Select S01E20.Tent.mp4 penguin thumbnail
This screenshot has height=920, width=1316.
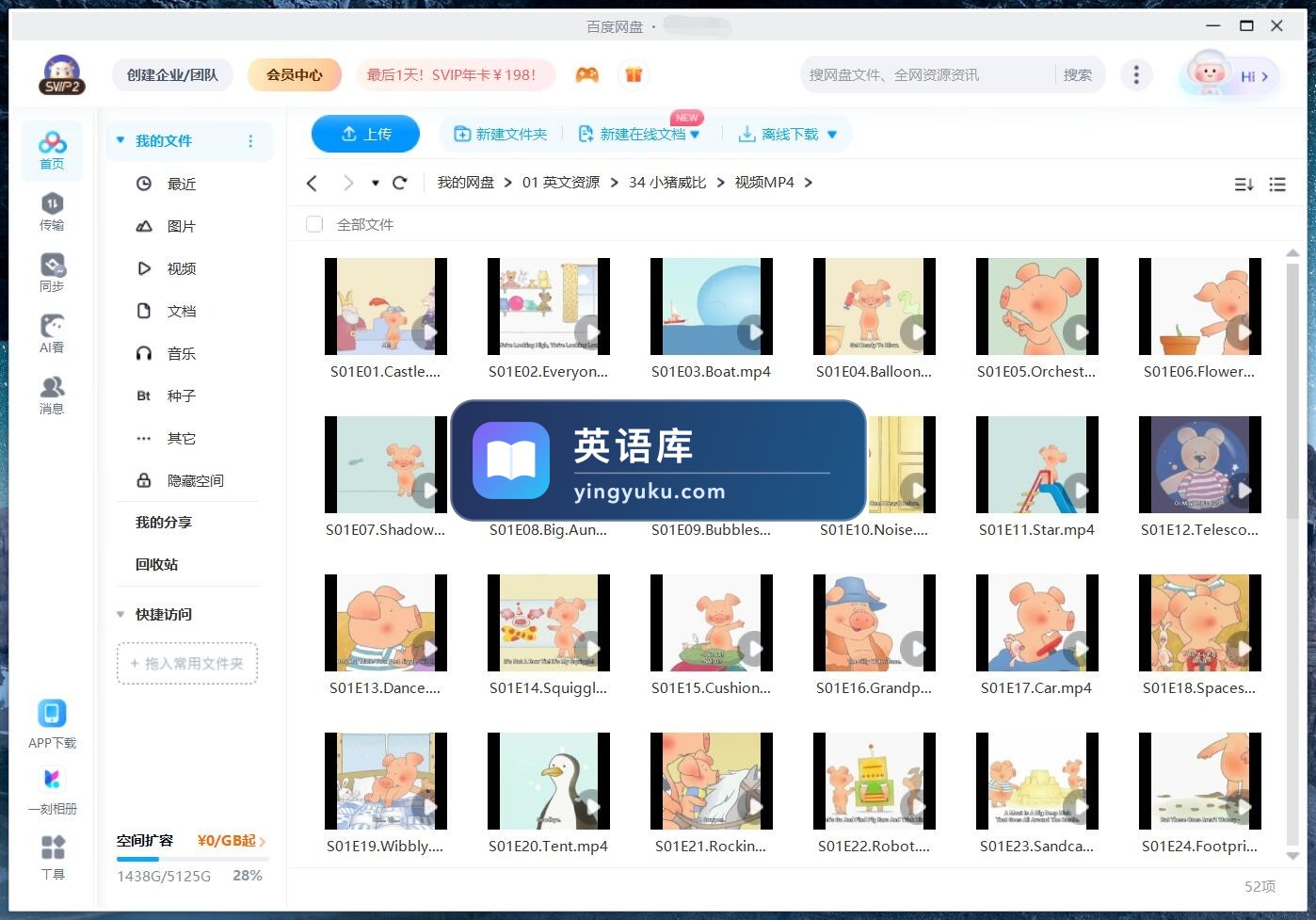coord(549,781)
